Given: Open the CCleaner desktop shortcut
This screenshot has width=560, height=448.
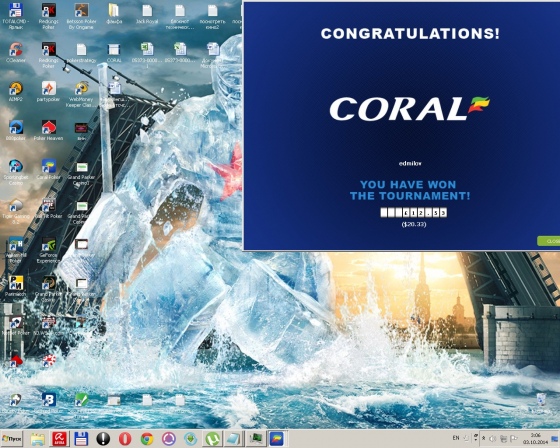Looking at the screenshot, I should pyautogui.click(x=15, y=53).
